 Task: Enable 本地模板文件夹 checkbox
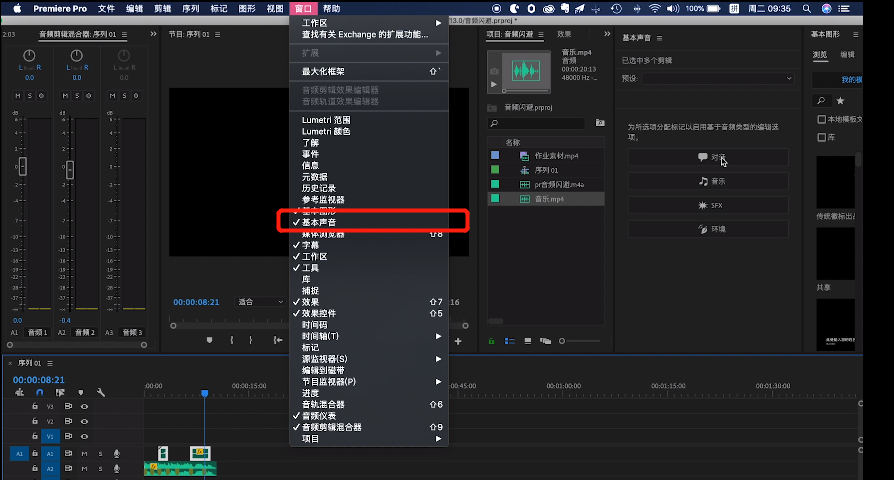click(822, 119)
